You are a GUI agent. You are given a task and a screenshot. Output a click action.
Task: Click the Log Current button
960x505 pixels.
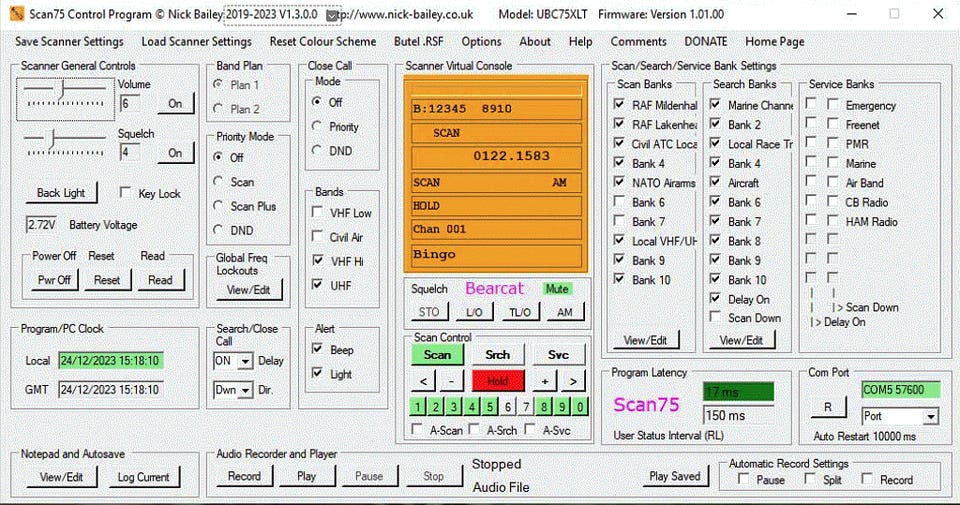(144, 477)
